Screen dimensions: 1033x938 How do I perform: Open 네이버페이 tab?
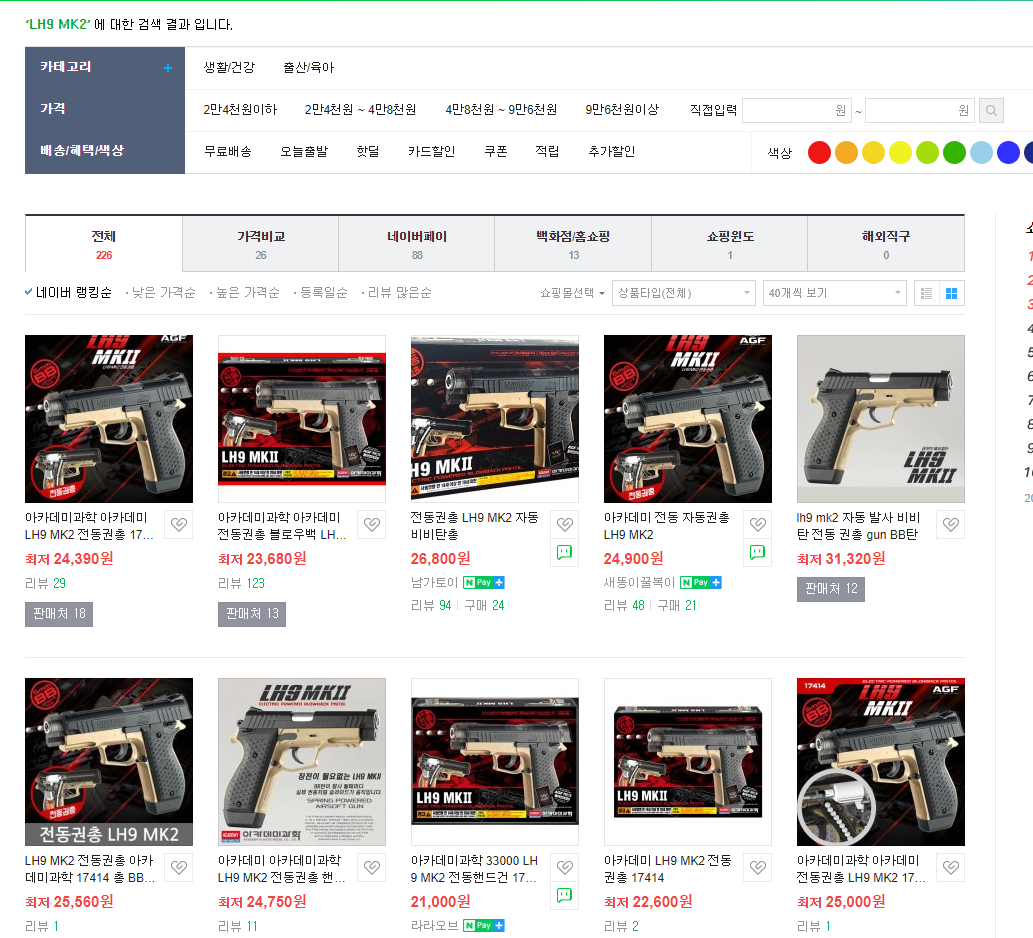tap(417, 244)
